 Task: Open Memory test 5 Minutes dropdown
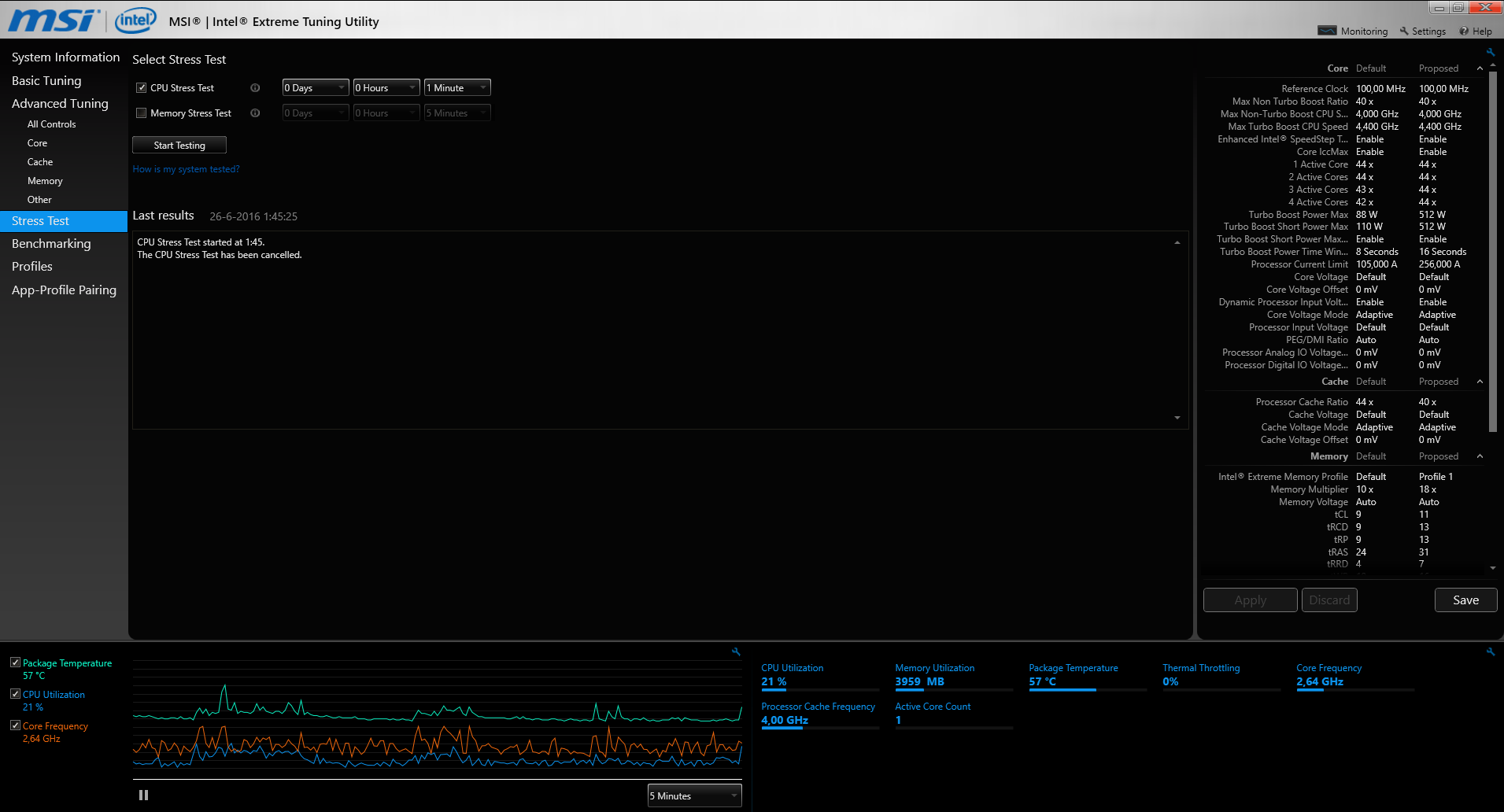click(x=457, y=113)
